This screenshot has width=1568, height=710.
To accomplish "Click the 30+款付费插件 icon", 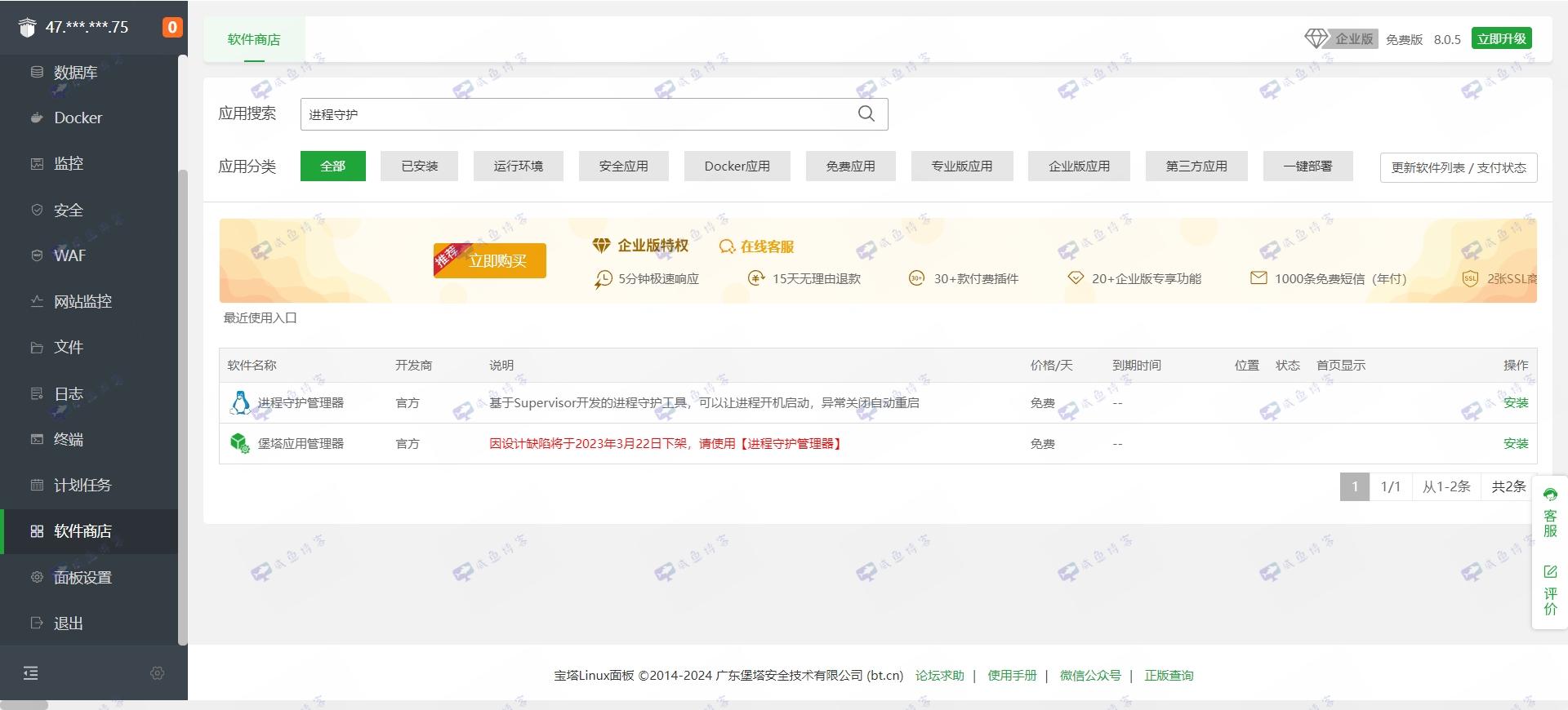I will point(916,278).
